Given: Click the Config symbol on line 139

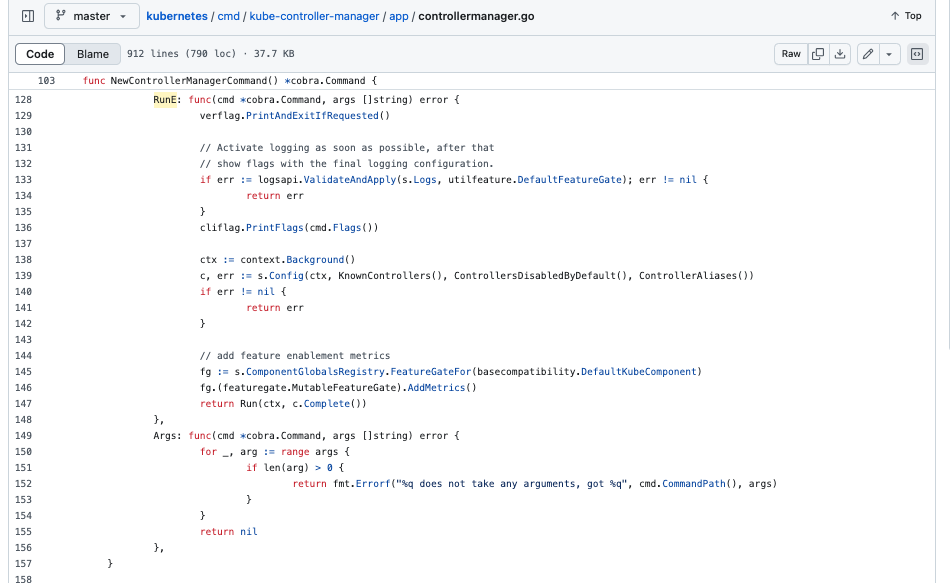Looking at the screenshot, I should coord(286,276).
